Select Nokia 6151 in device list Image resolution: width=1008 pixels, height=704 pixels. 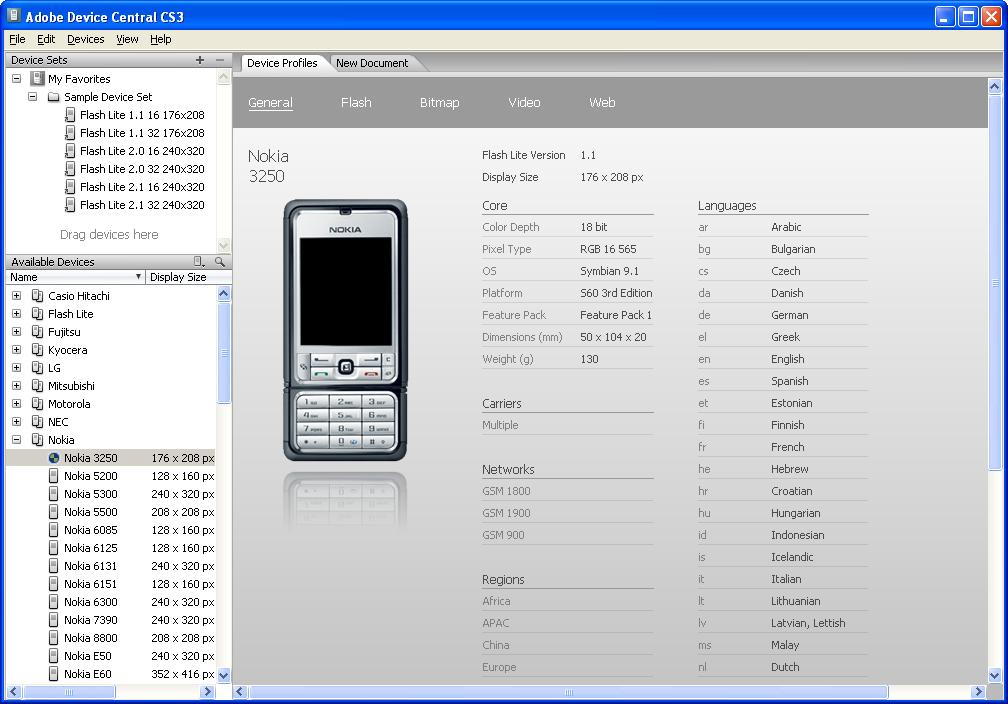110,584
